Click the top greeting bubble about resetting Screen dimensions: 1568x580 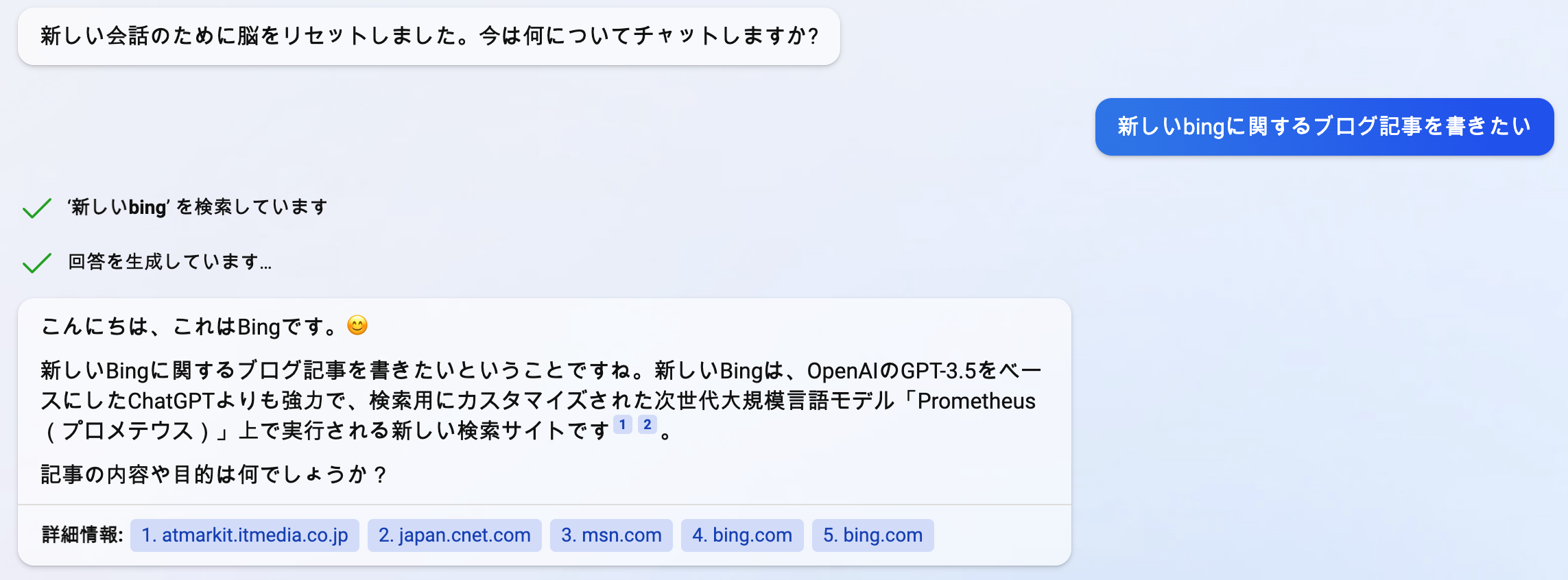429,36
